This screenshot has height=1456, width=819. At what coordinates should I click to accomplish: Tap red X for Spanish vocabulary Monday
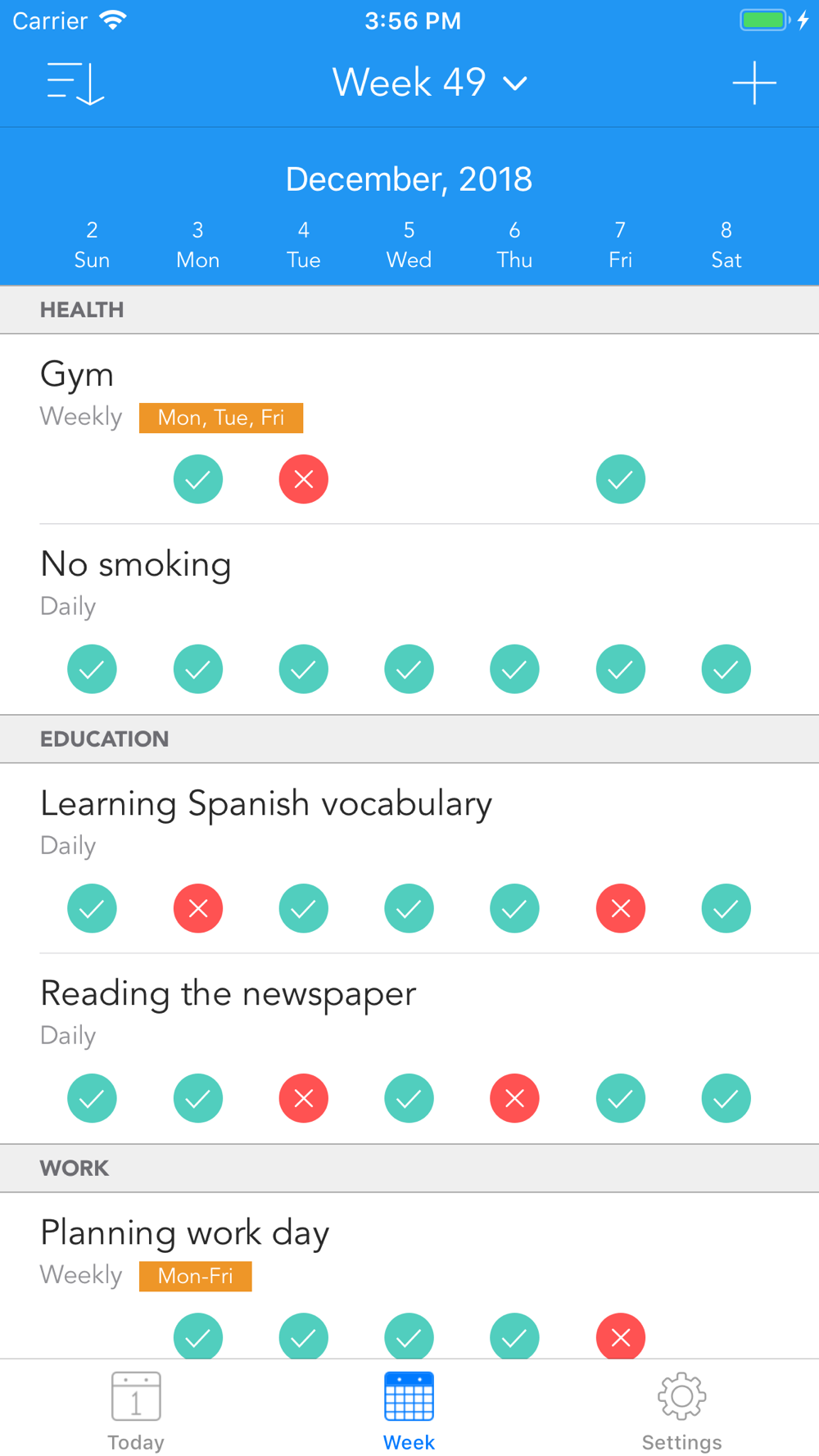point(198,908)
